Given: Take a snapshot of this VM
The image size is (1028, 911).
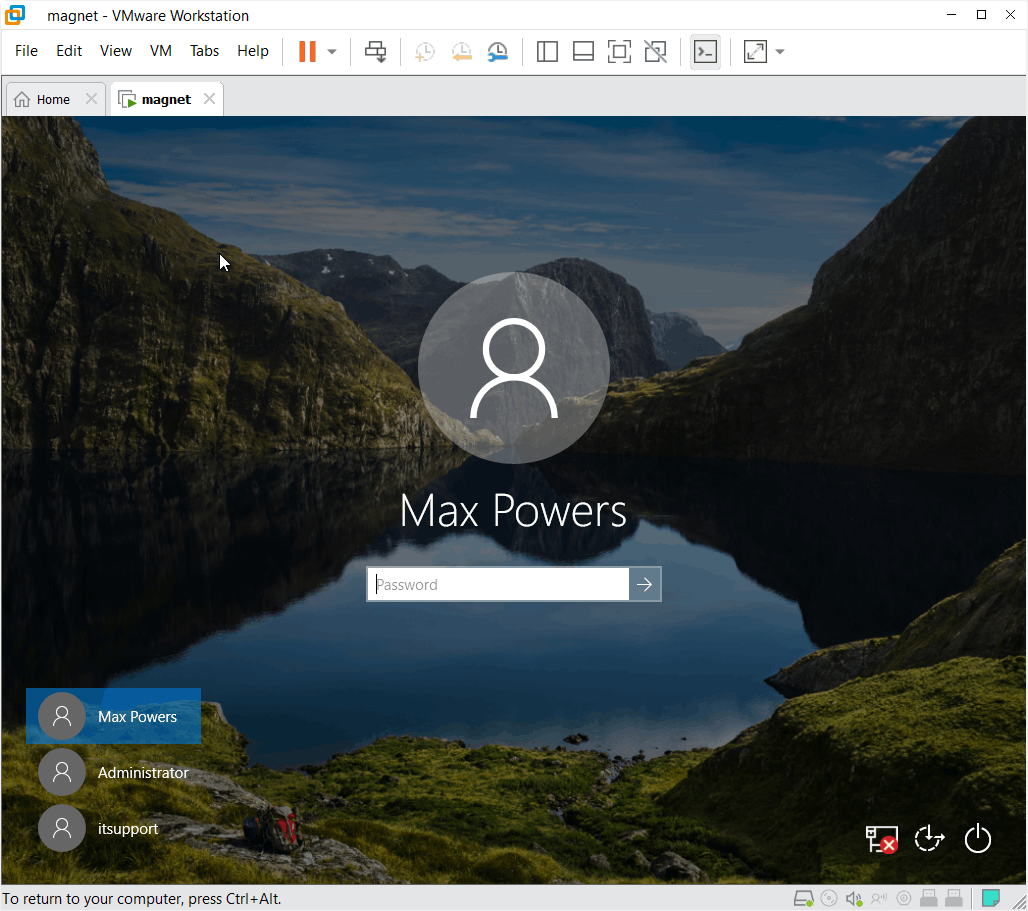Looking at the screenshot, I should click(425, 52).
